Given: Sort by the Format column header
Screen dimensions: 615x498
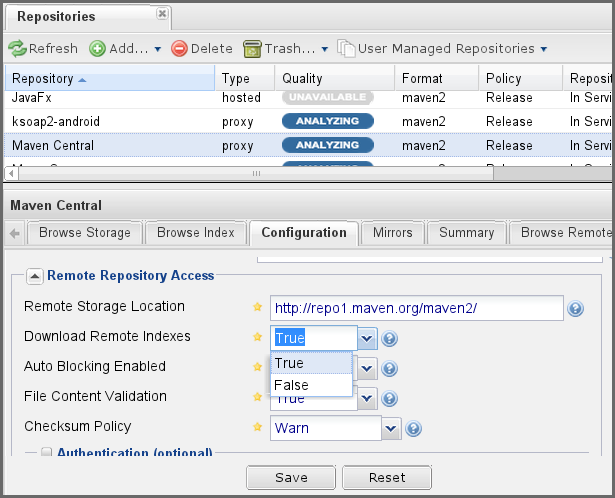Looking at the screenshot, I should click(x=437, y=78).
